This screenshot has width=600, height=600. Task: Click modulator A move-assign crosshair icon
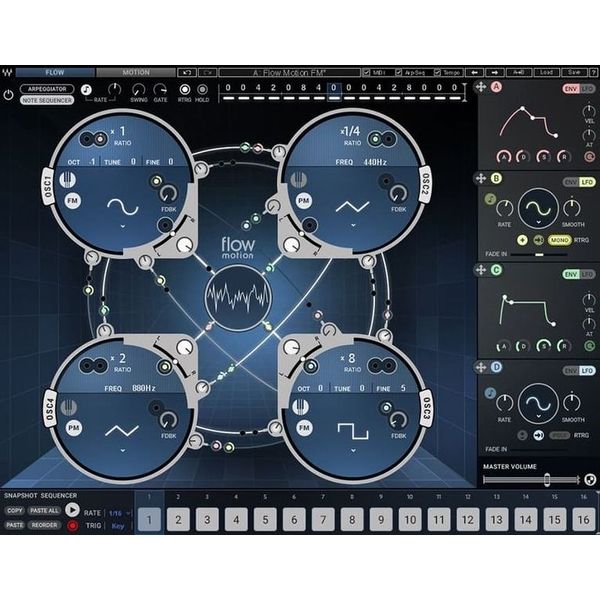481,87
